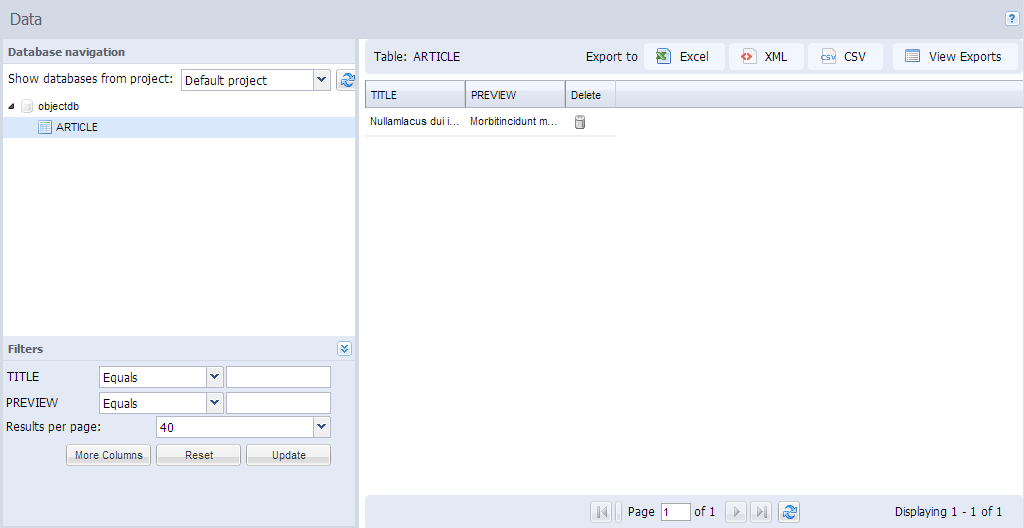Open the project selection dropdown
Viewport: 1024px width, 528px height.
pyautogui.click(x=321, y=81)
